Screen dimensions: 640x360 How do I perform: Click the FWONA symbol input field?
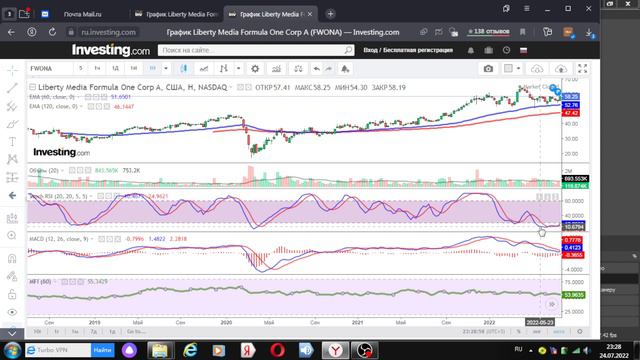(50, 69)
